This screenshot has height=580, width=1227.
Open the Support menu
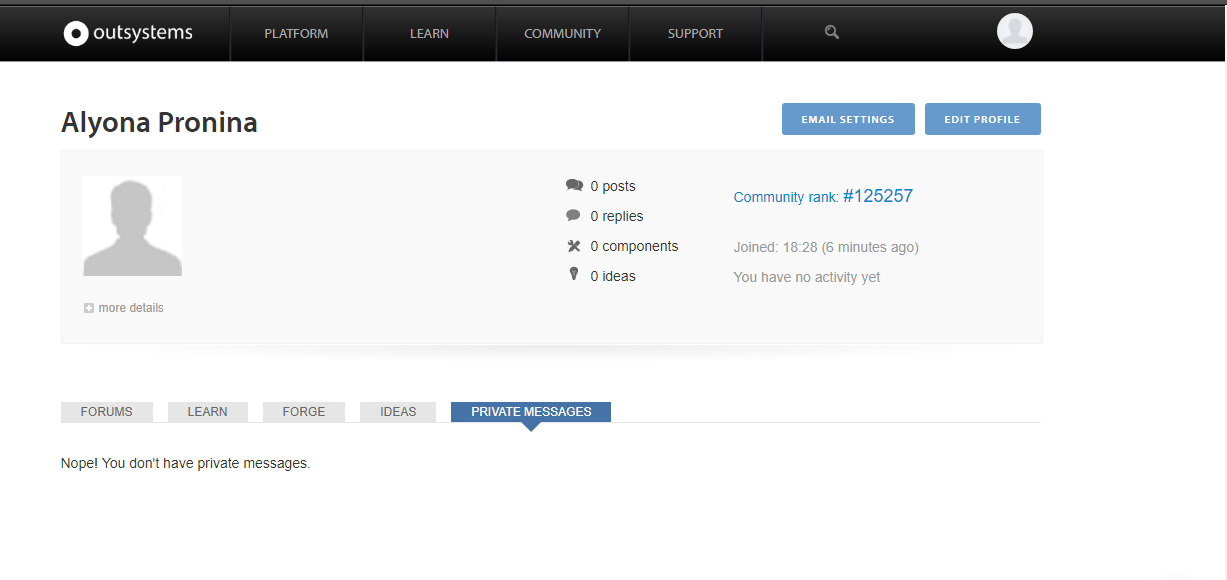tap(695, 33)
